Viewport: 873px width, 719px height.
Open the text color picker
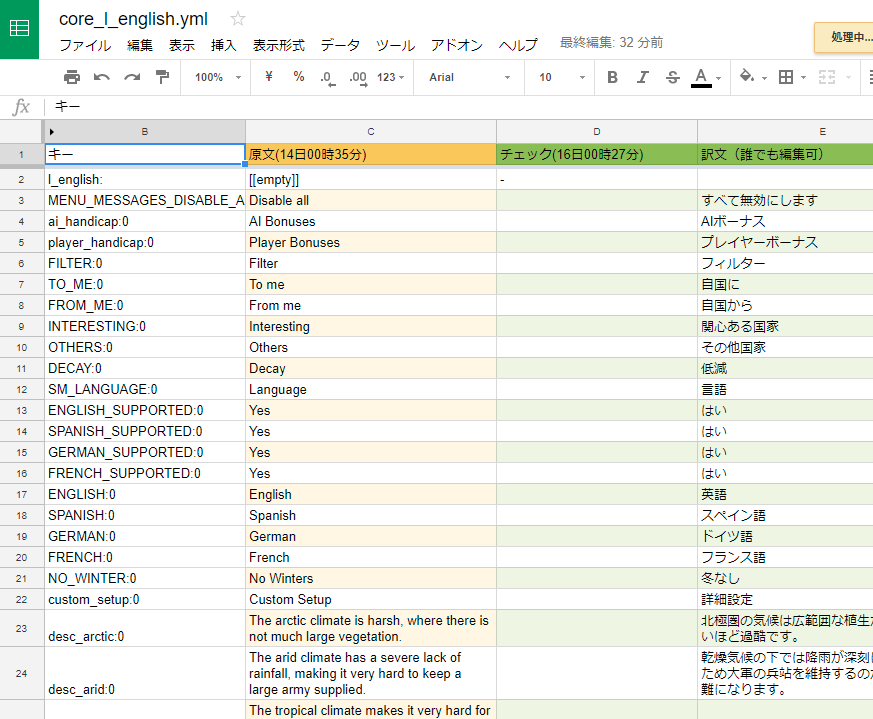(701, 77)
